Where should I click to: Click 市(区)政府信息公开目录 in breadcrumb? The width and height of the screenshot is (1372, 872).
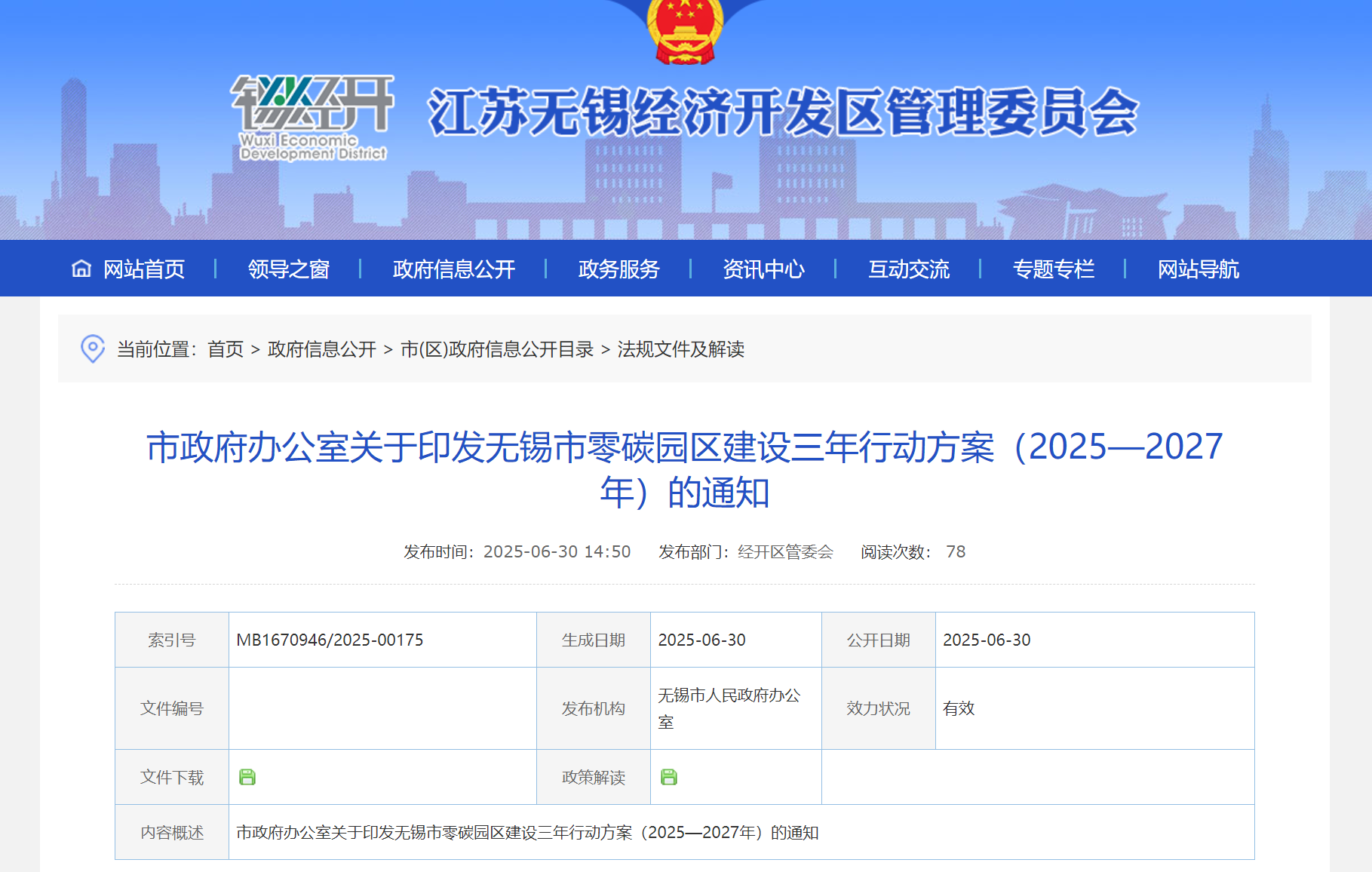pyautogui.click(x=499, y=350)
